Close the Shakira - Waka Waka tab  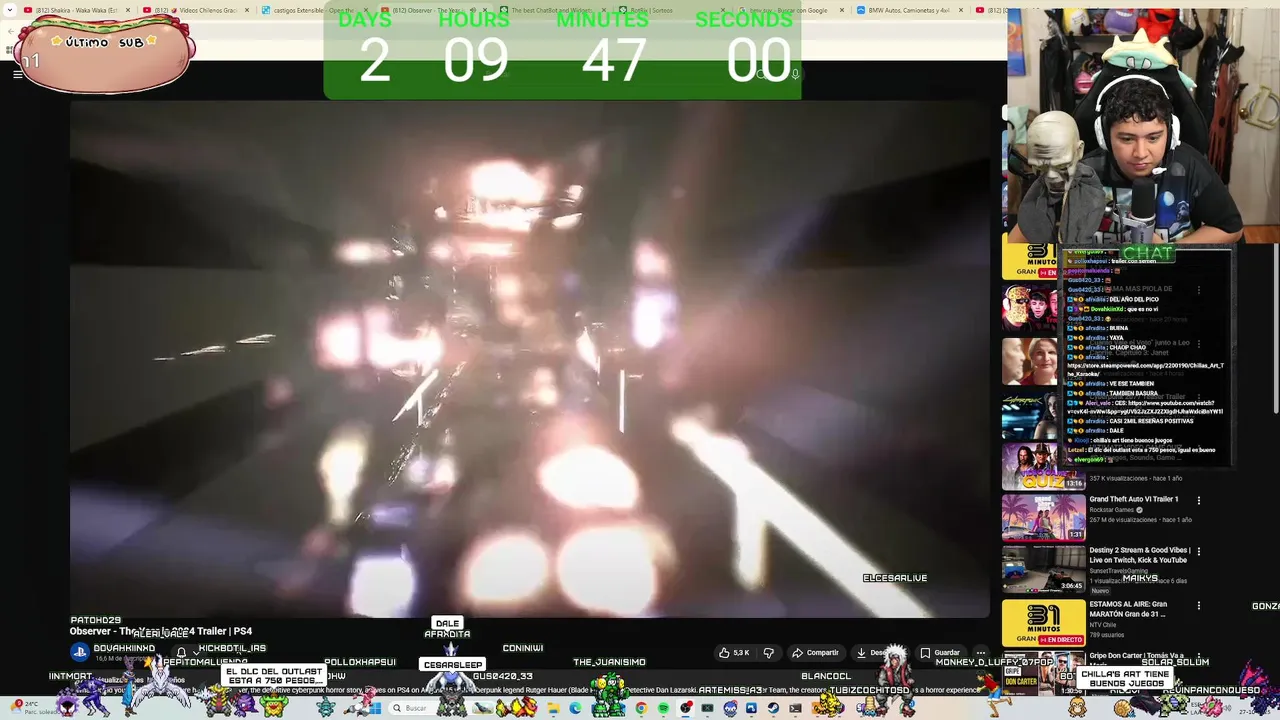(x=128, y=10)
